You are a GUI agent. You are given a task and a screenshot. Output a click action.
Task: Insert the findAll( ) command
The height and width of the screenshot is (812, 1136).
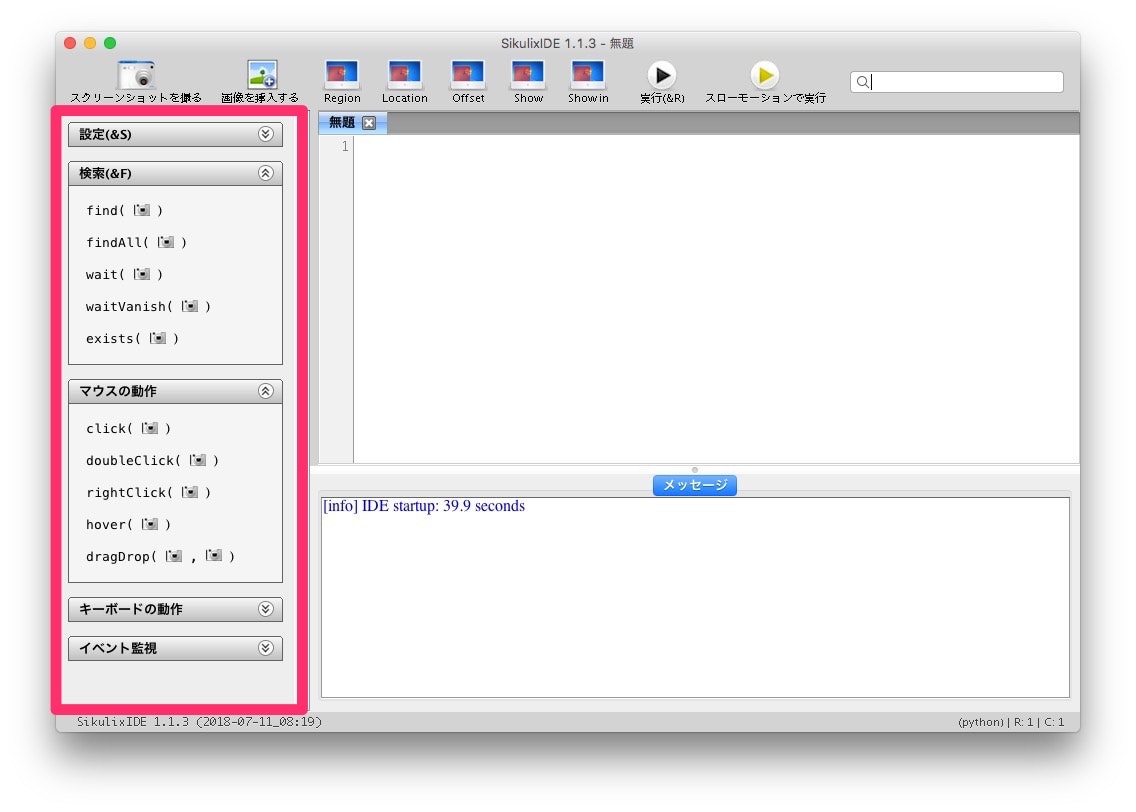[136, 243]
